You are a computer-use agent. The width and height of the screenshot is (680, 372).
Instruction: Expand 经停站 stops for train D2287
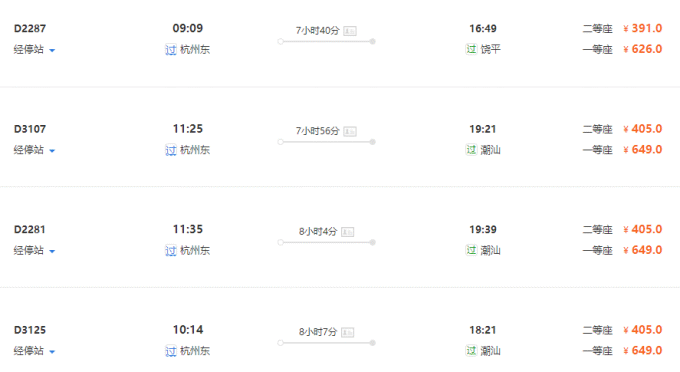click(x=34, y=50)
